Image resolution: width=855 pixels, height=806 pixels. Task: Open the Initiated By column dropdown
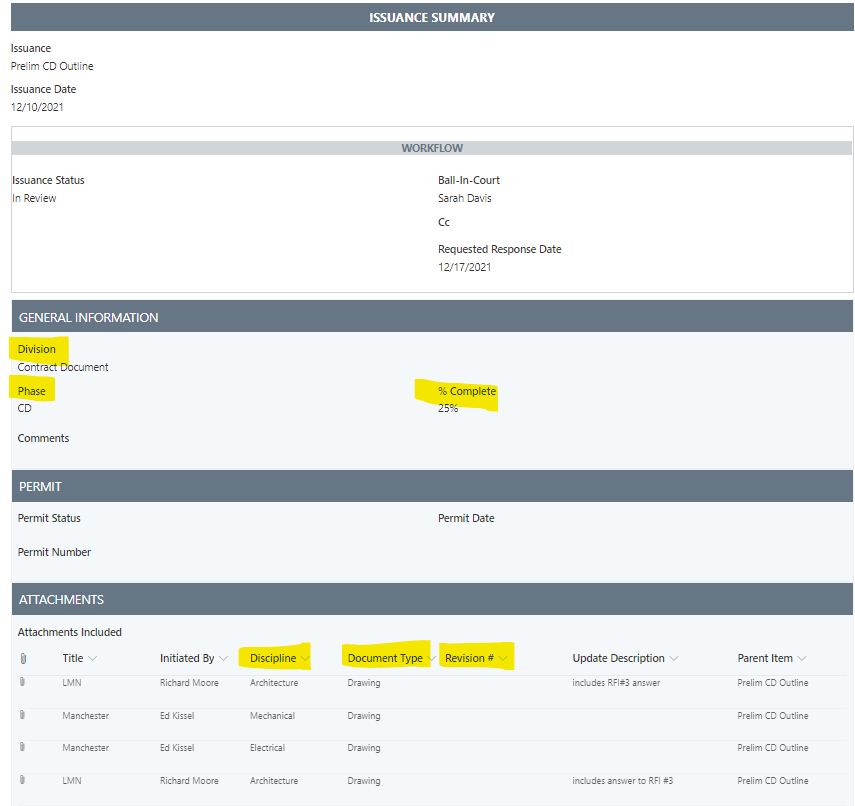pos(224,658)
